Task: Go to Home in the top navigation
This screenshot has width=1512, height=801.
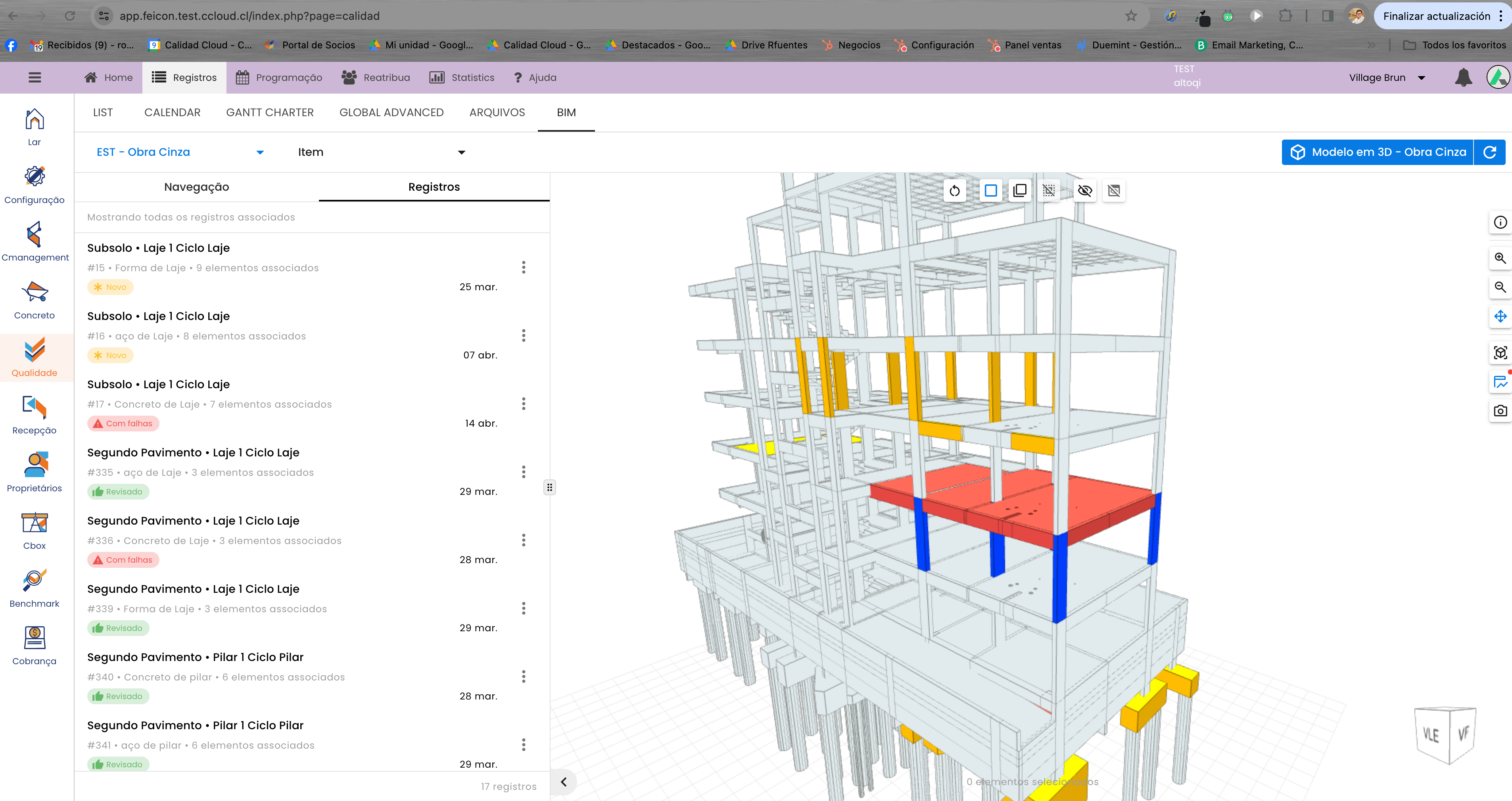Action: click(109, 77)
